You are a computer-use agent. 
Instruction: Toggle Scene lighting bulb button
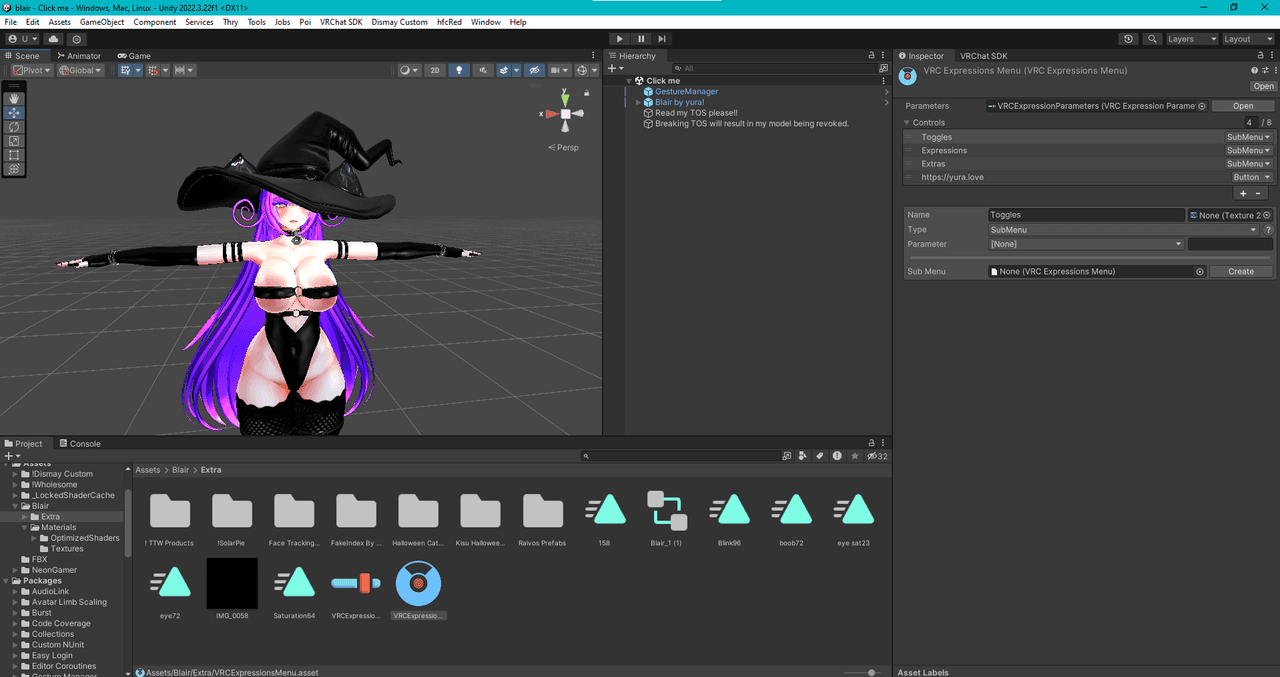coord(459,70)
